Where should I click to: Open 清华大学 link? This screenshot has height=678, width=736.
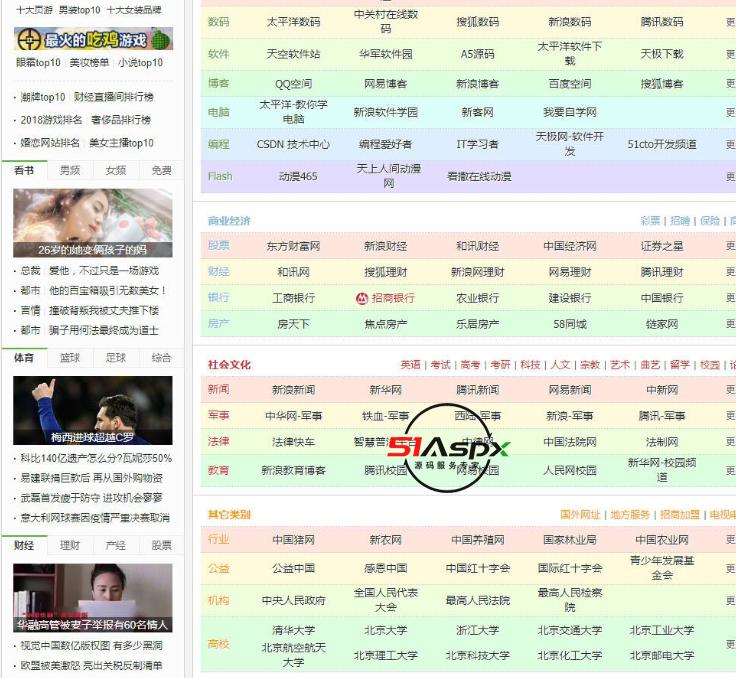tap(293, 630)
